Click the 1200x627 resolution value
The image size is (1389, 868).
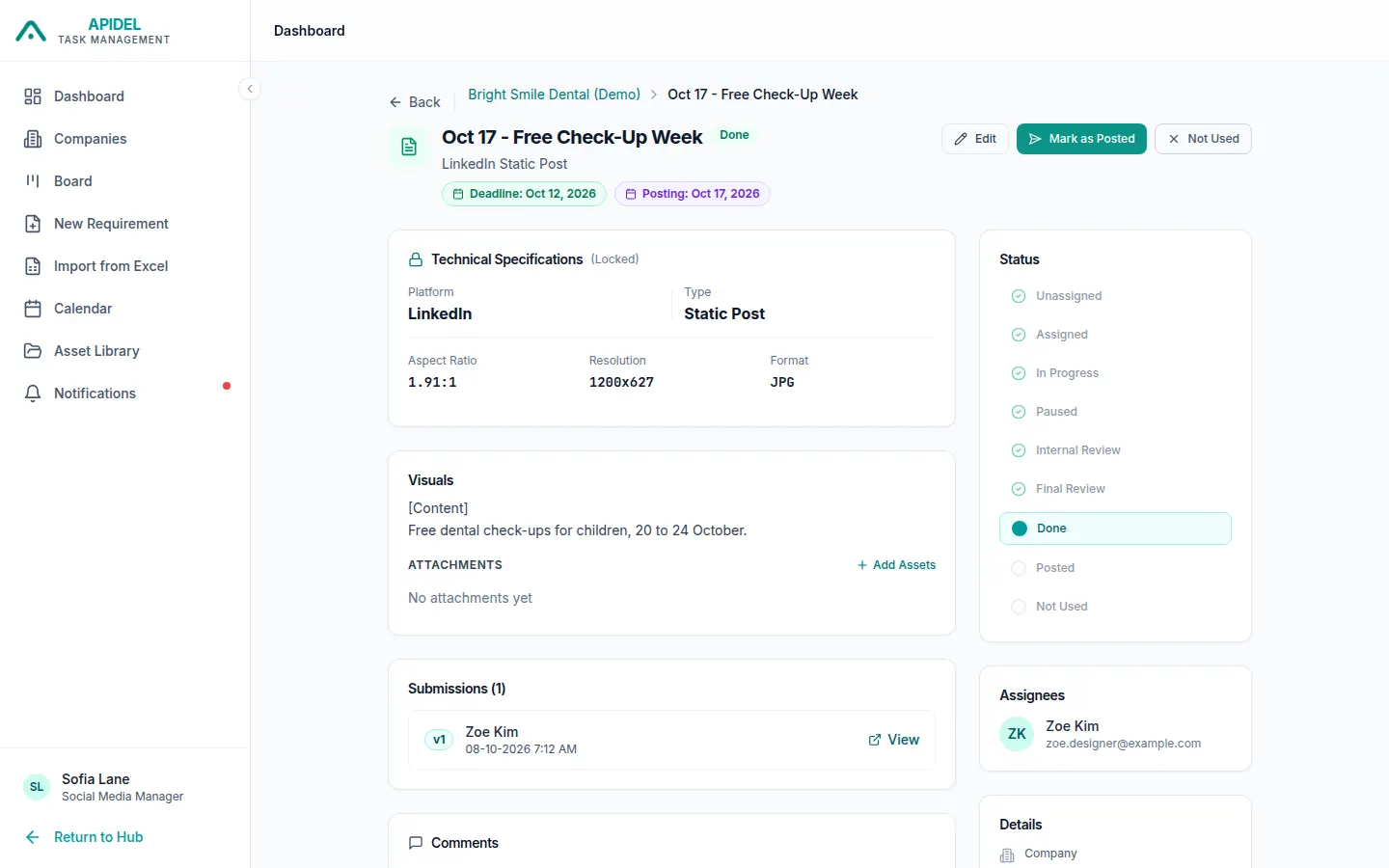tap(621, 382)
